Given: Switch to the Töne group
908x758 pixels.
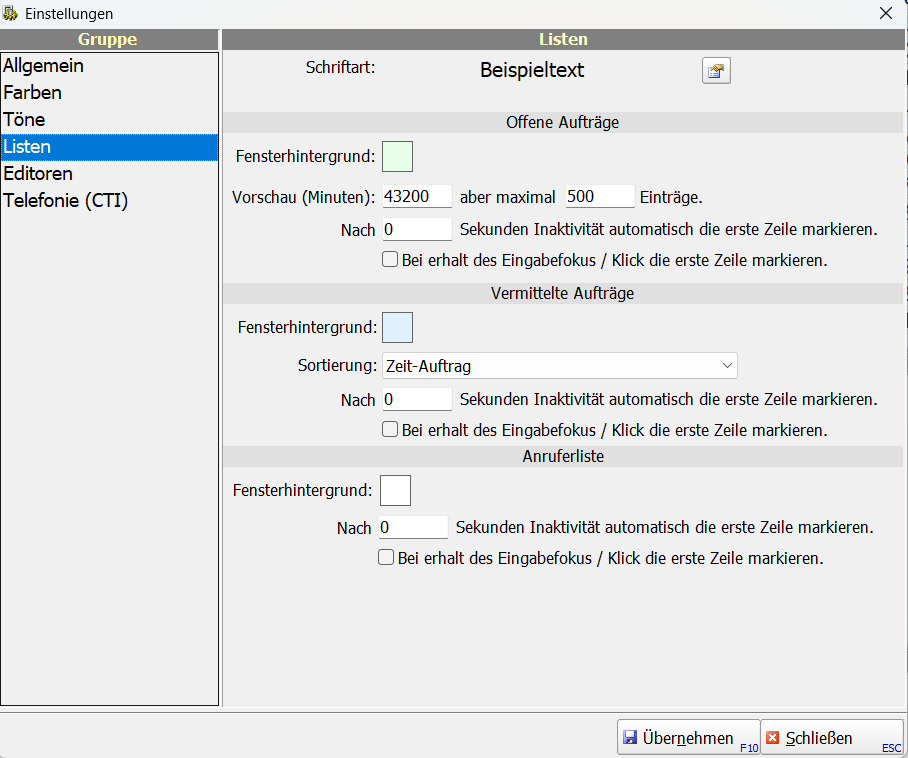Looking at the screenshot, I should coord(25,120).
